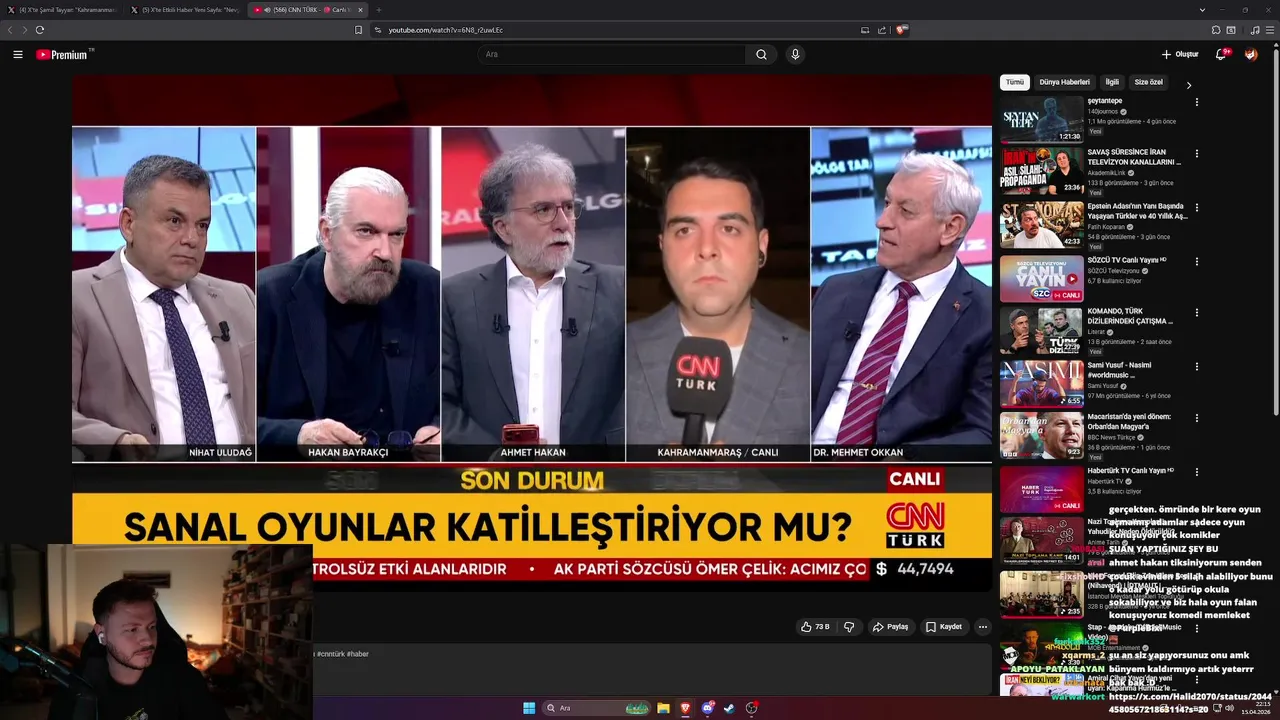The height and width of the screenshot is (720, 1280).
Task: Click the address bar URL youtube.com/watch
Action: (x=446, y=30)
